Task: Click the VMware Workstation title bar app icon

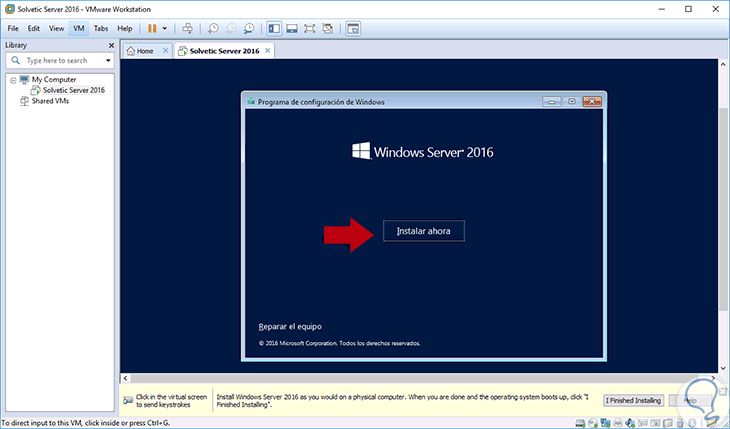Action: pyautogui.click(x=10, y=9)
